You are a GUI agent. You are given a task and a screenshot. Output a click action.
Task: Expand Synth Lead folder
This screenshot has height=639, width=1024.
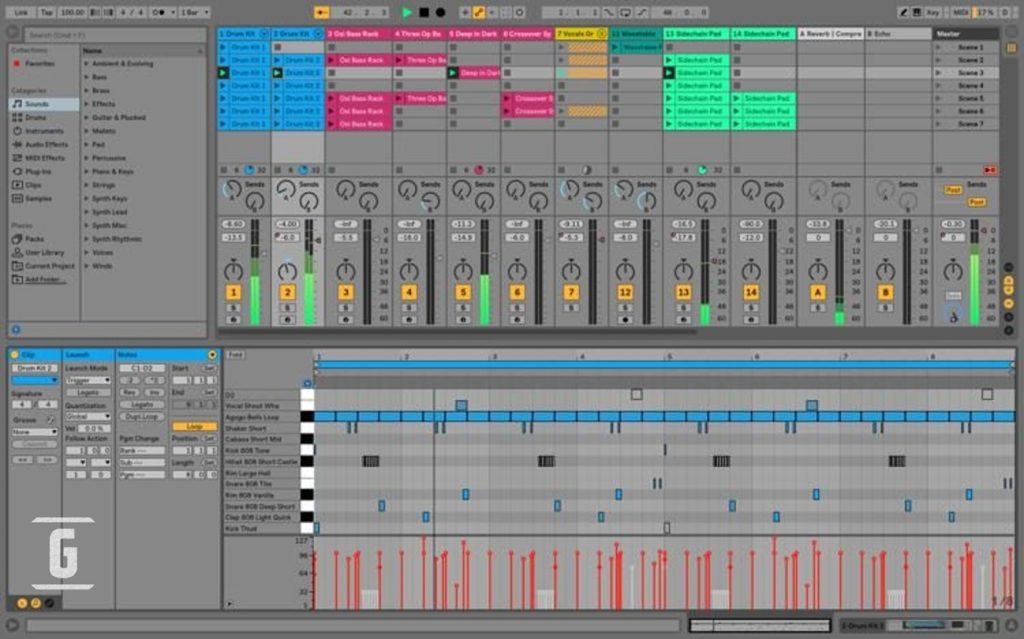click(86, 212)
